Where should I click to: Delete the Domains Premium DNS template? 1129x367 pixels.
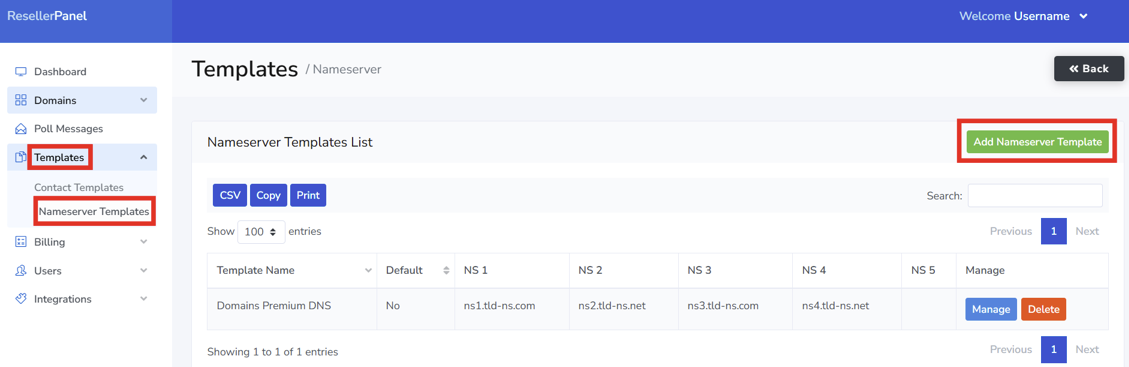(1043, 309)
